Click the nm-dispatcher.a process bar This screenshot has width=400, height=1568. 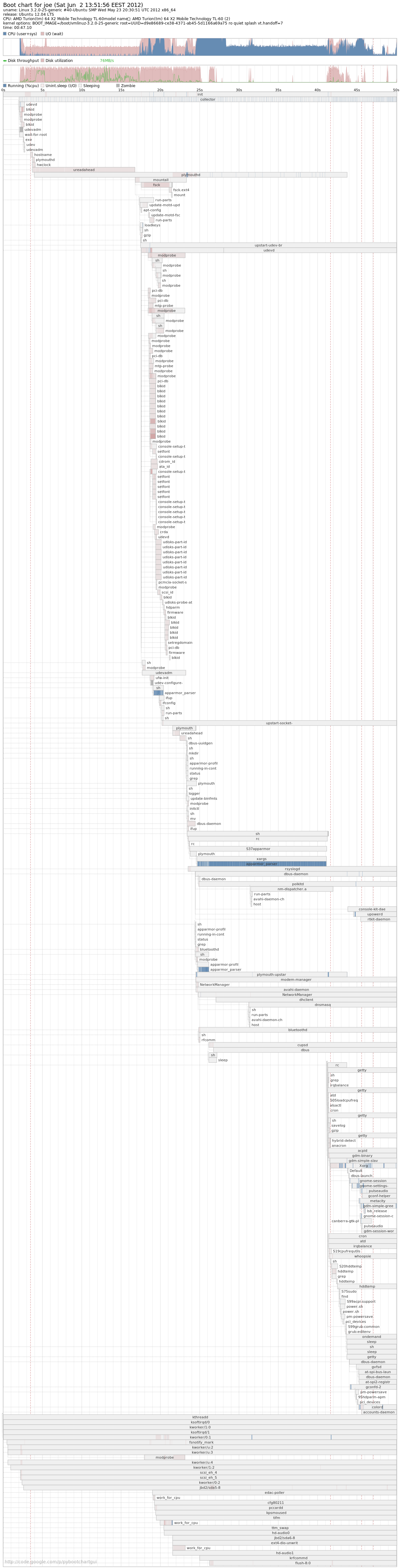pyautogui.click(x=292, y=889)
